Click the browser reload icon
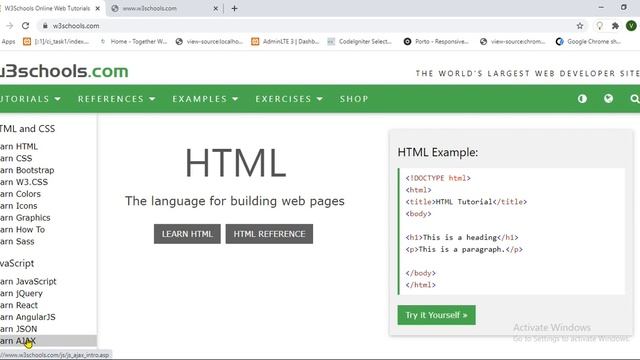The width and height of the screenshot is (640, 360). (25, 26)
